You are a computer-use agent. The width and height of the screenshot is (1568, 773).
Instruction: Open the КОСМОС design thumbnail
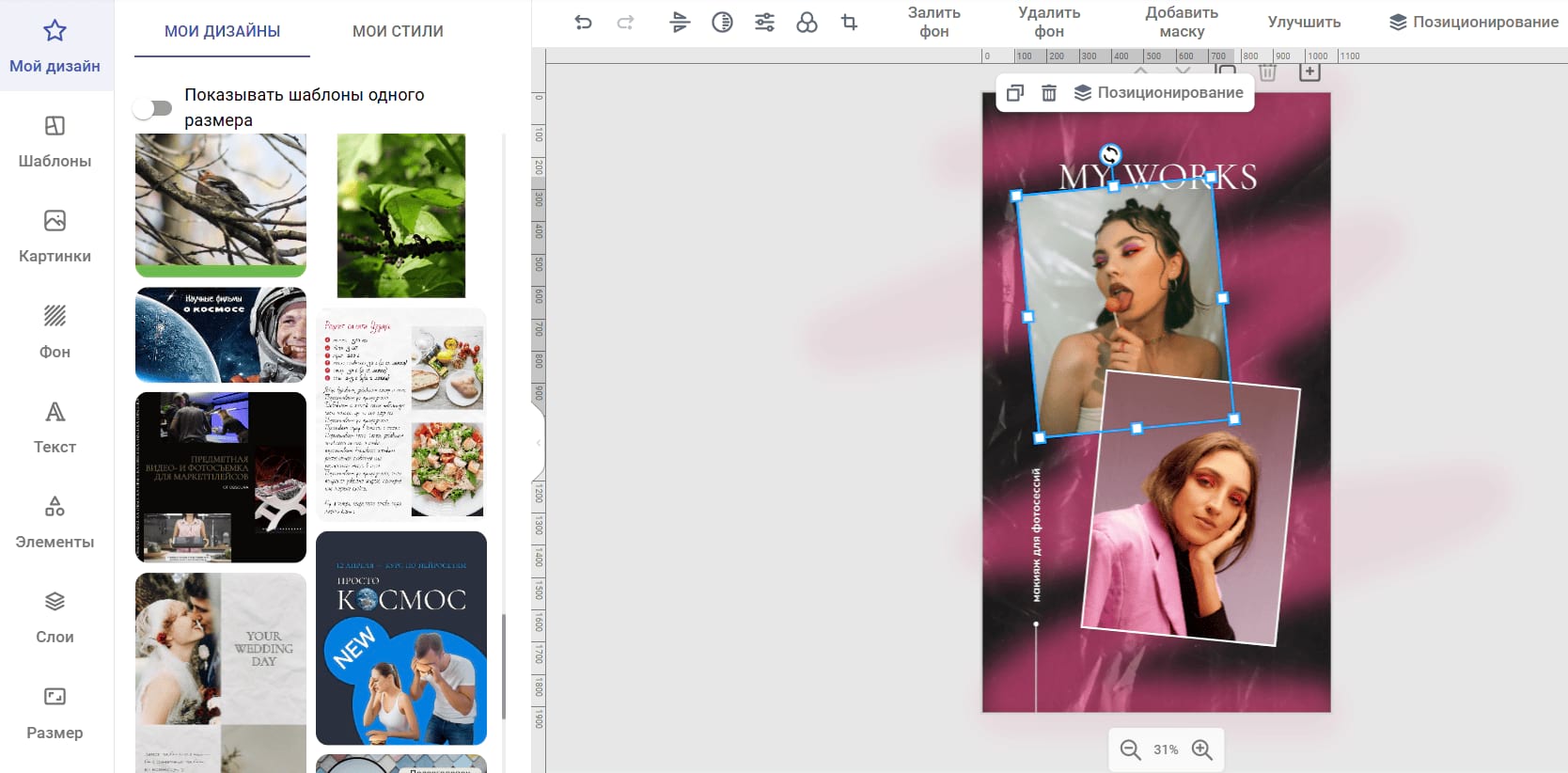point(401,638)
